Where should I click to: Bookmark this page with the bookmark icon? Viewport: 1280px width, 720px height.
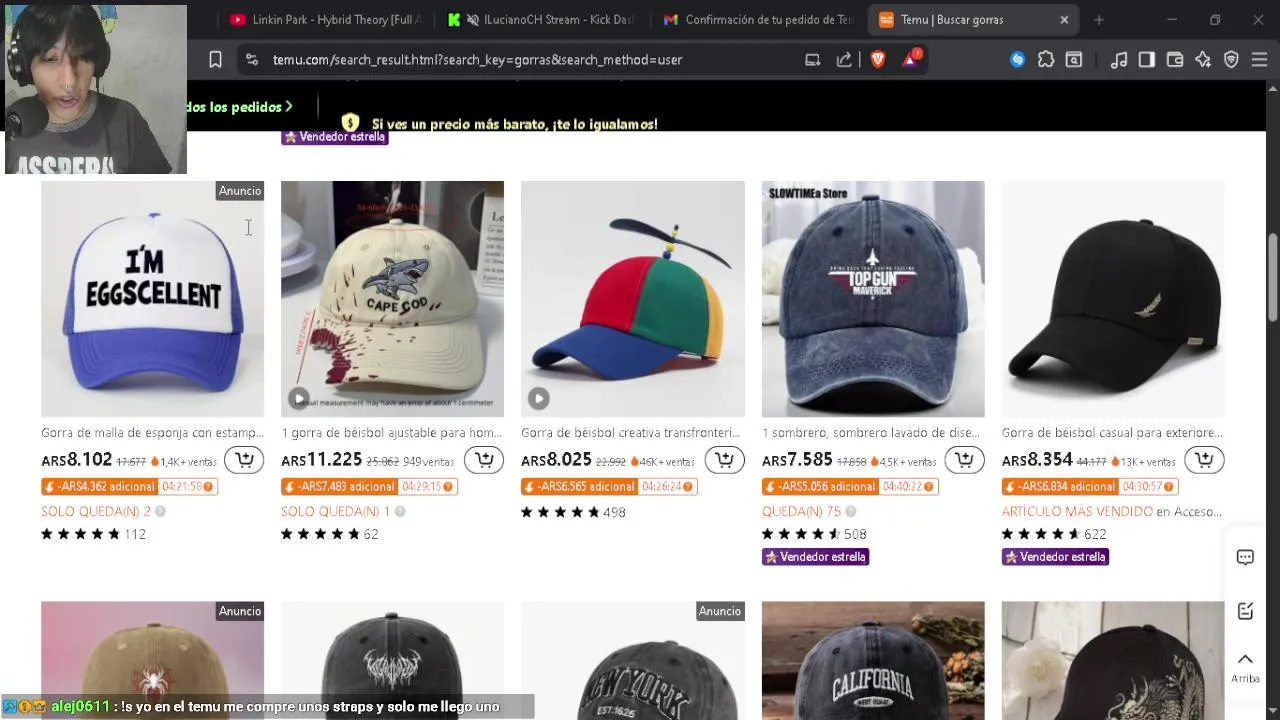215,60
